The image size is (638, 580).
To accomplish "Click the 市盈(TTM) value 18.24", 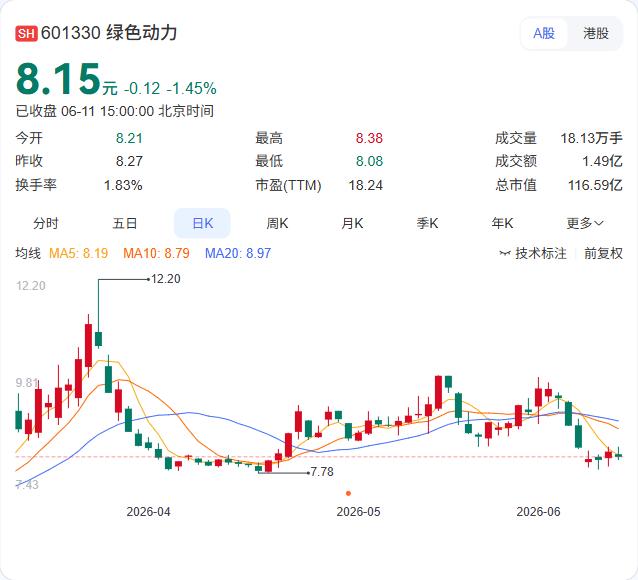I will pos(365,185).
